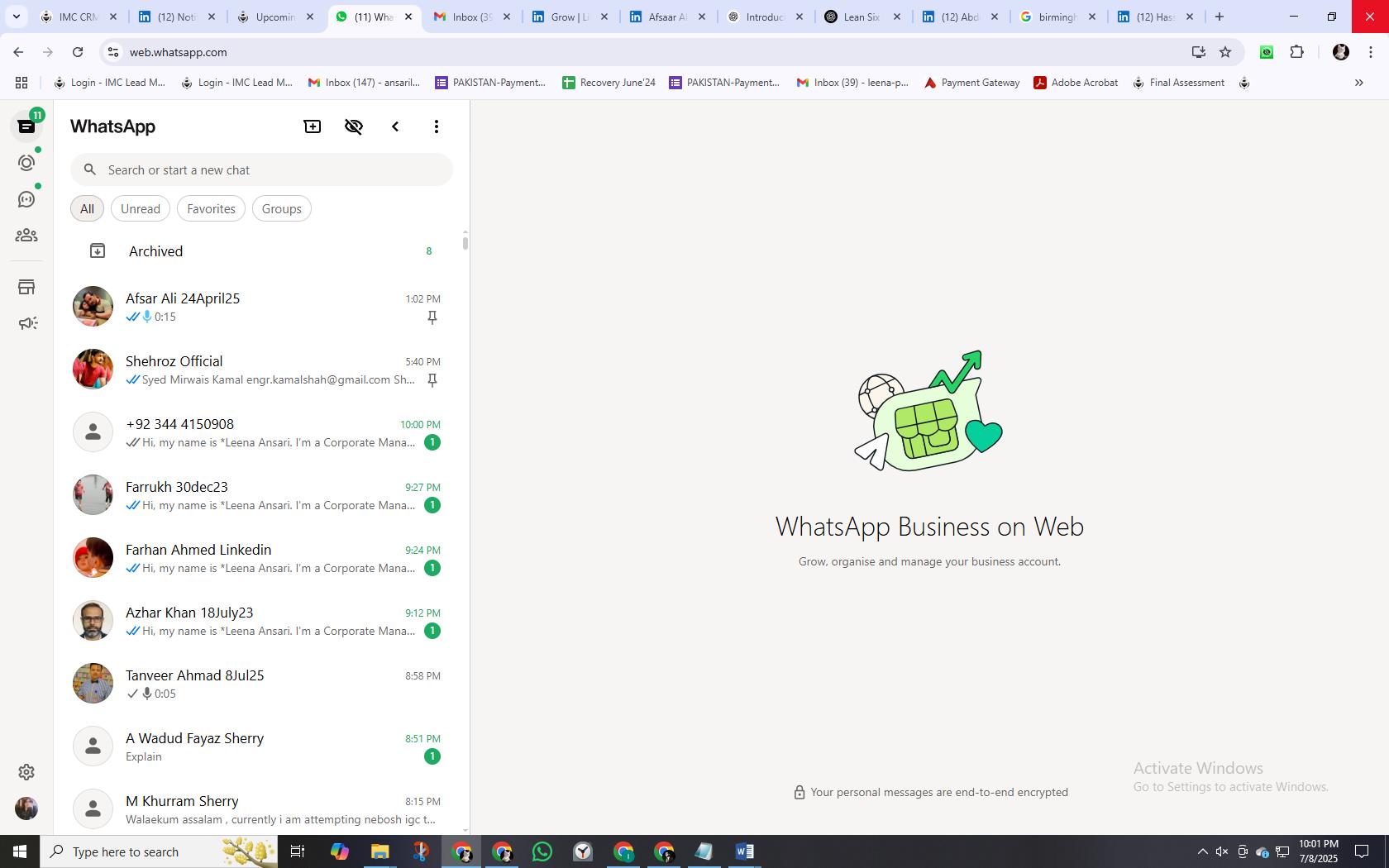
Task: Select the Groups filter chip
Action: (282, 209)
